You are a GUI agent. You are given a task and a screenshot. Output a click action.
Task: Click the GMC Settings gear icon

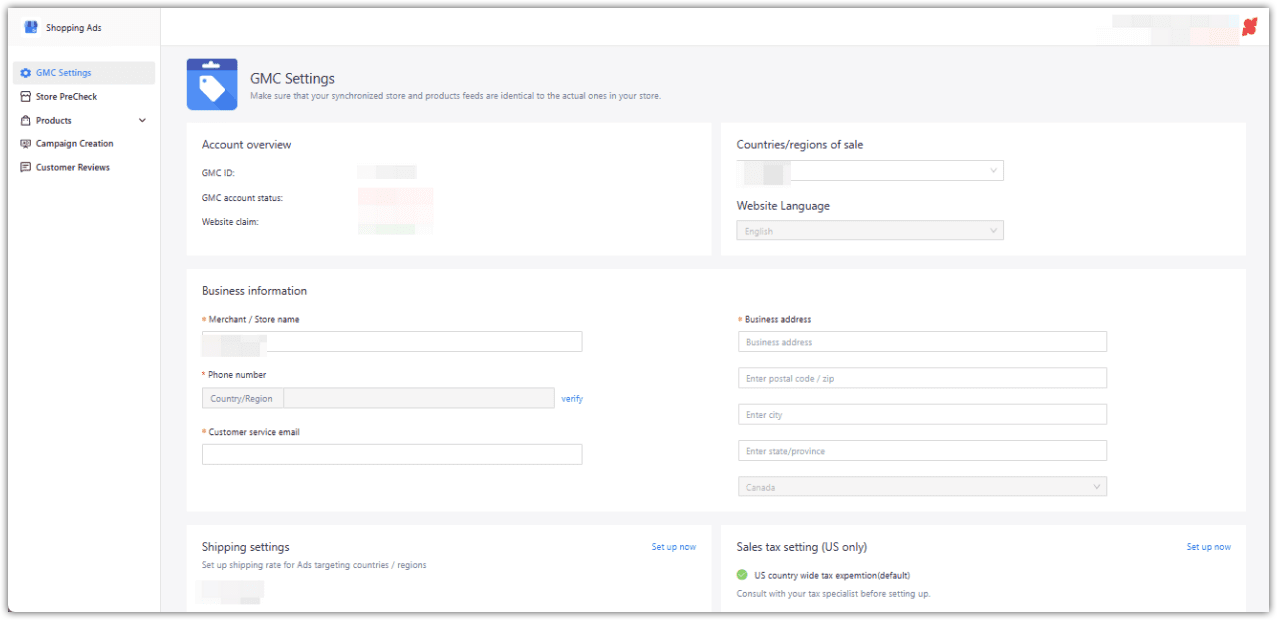pyautogui.click(x=26, y=73)
